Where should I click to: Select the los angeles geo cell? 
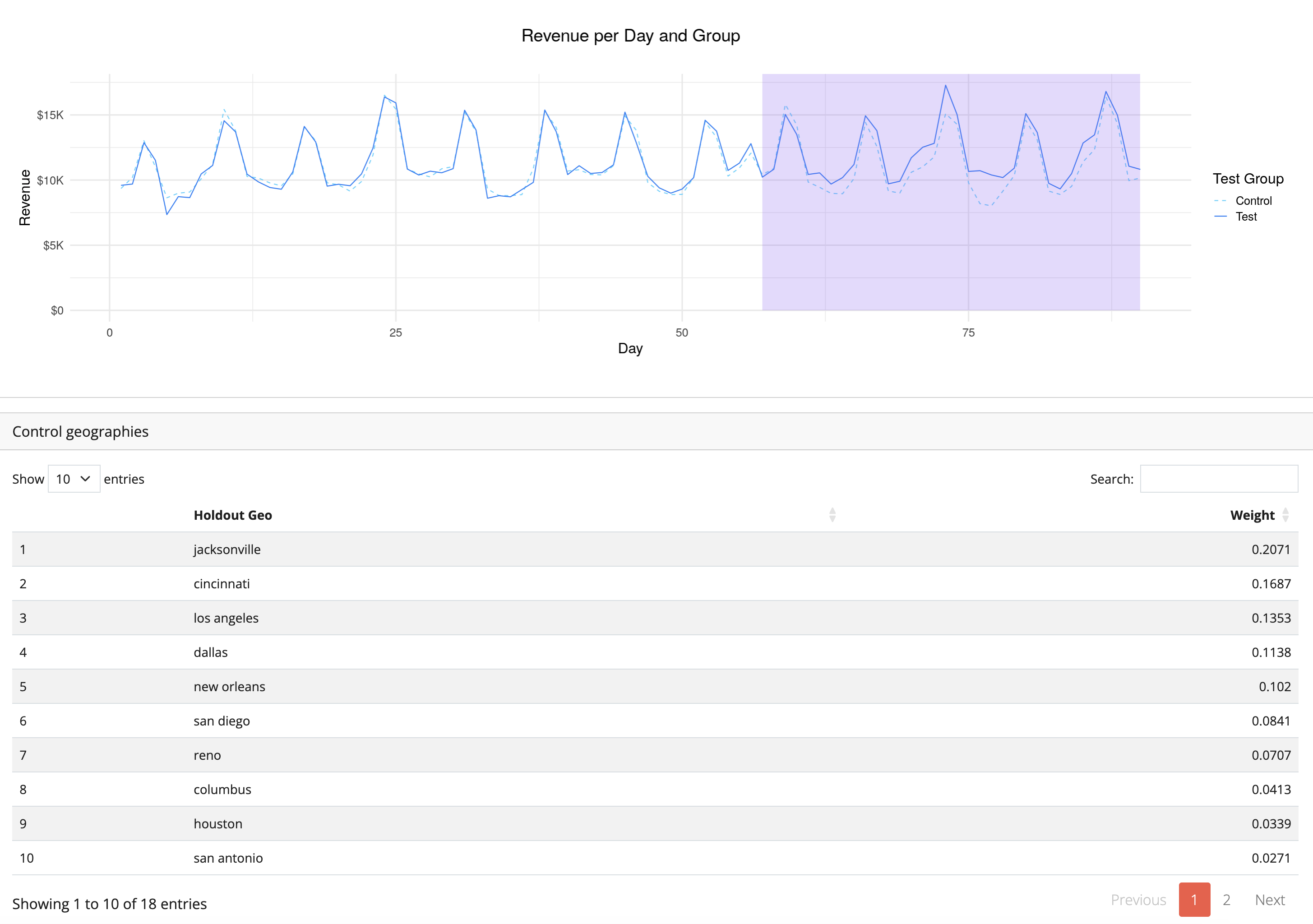click(226, 618)
